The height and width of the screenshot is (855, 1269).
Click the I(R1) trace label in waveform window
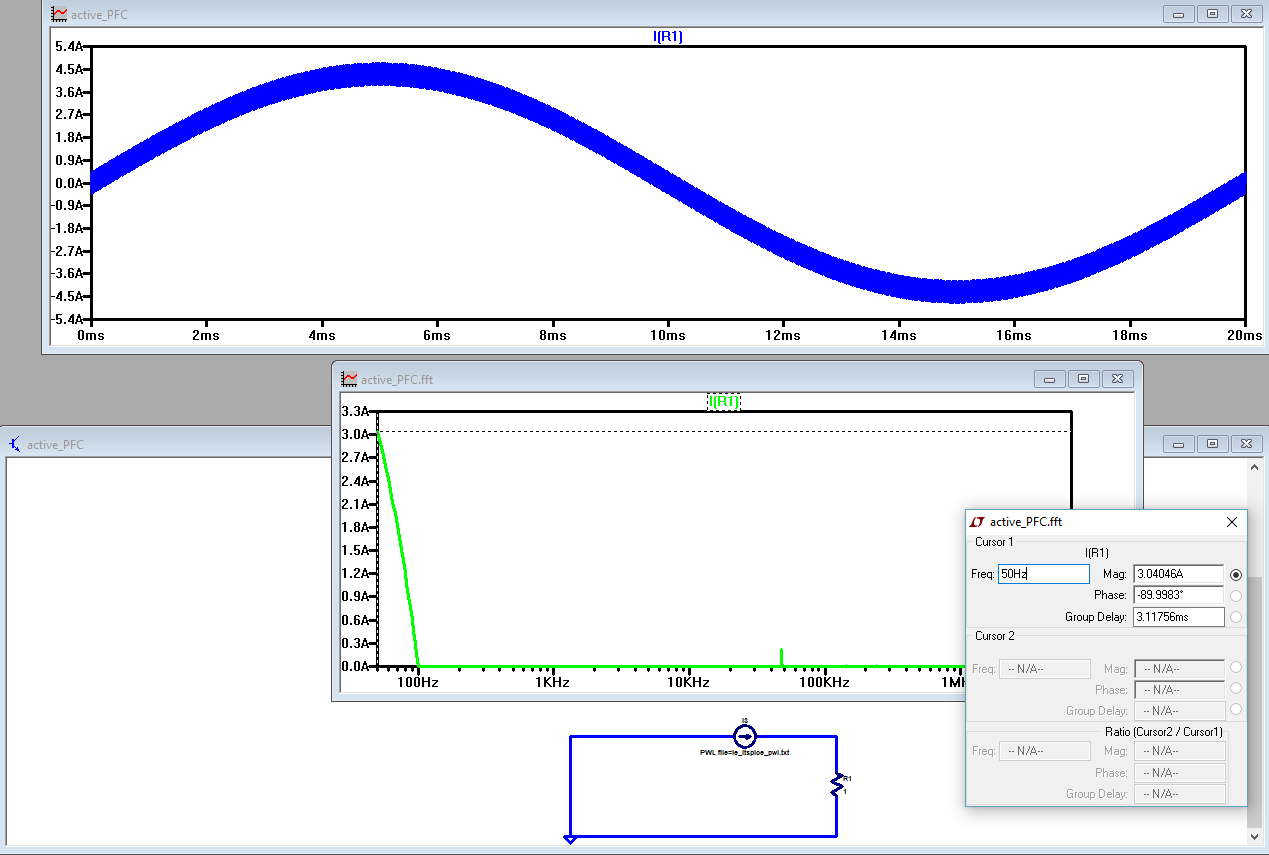point(668,37)
